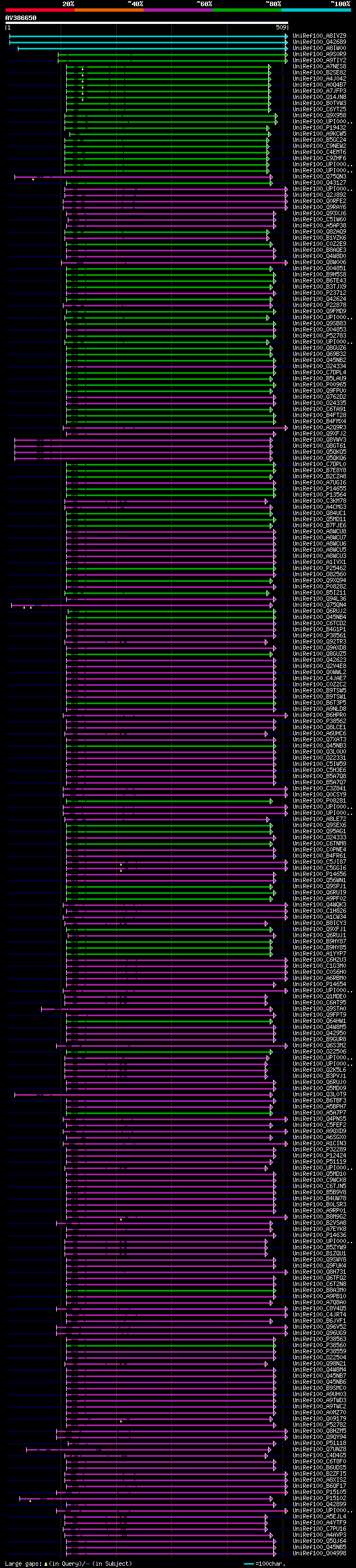Image resolution: width=356 pixels, height=1568 pixels.
Task: Click UniRef100_P00965 subject name
Action: pyautogui.click(x=319, y=385)
